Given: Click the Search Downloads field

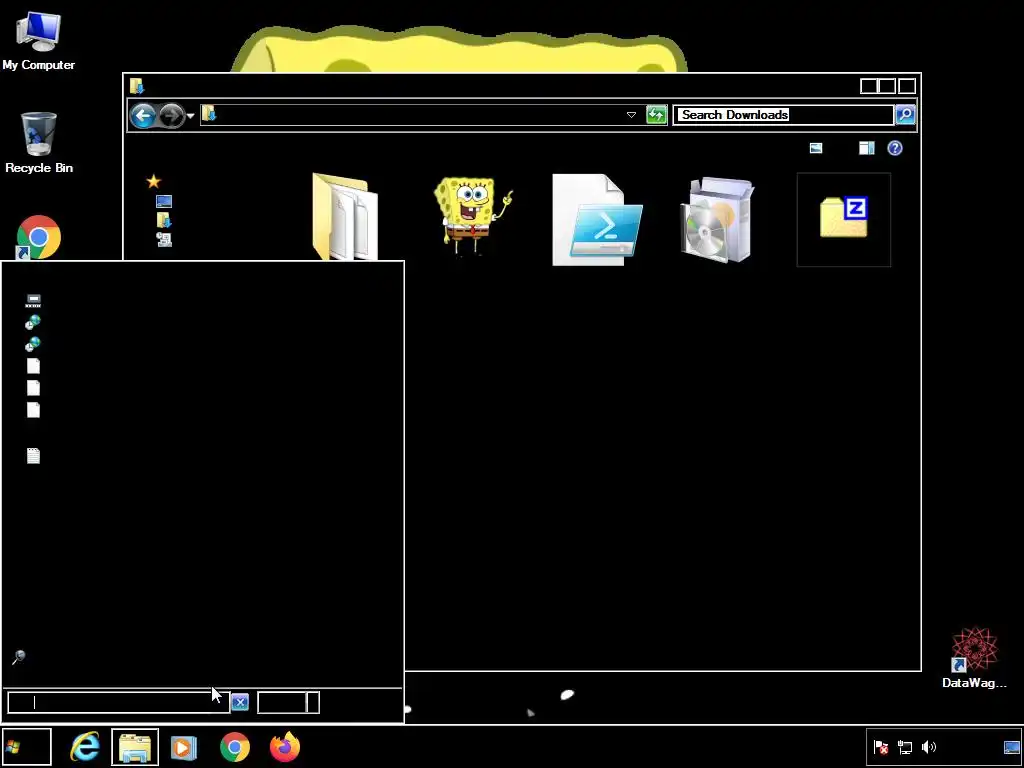Looking at the screenshot, I should 783,115.
